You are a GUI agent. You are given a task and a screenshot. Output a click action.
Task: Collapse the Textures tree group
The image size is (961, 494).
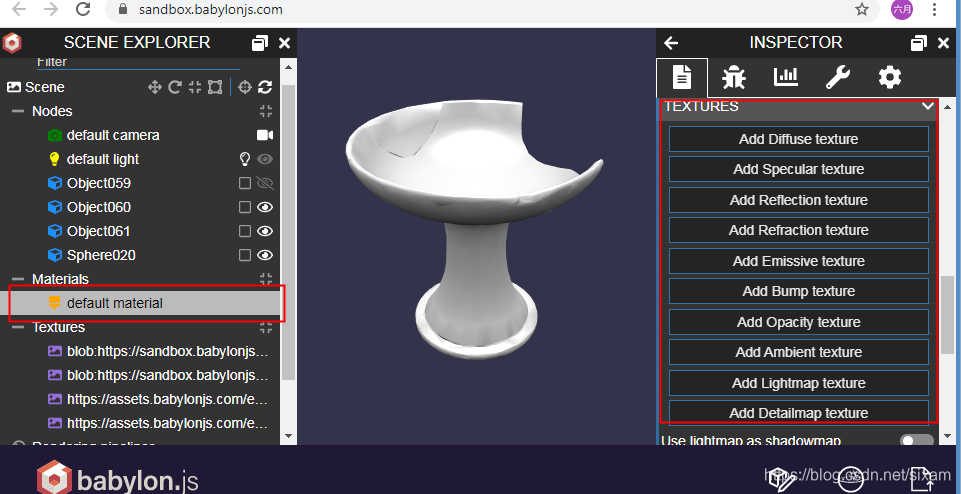(x=19, y=327)
